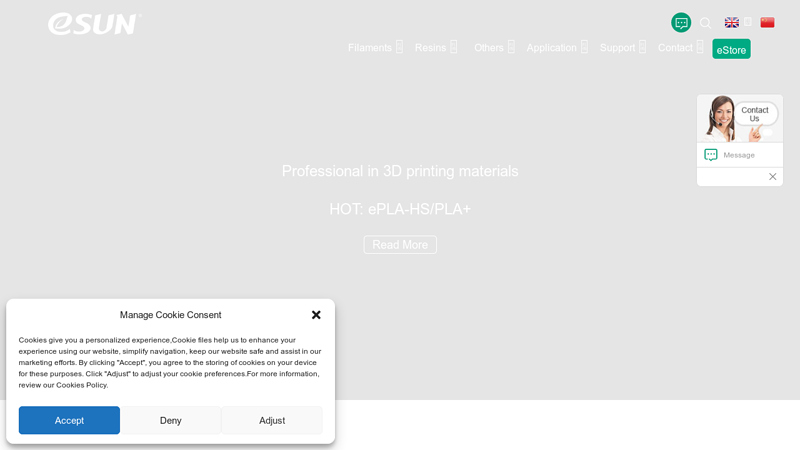This screenshot has width=800, height=450.
Task: Go to the eStore button
Action: (x=731, y=49)
